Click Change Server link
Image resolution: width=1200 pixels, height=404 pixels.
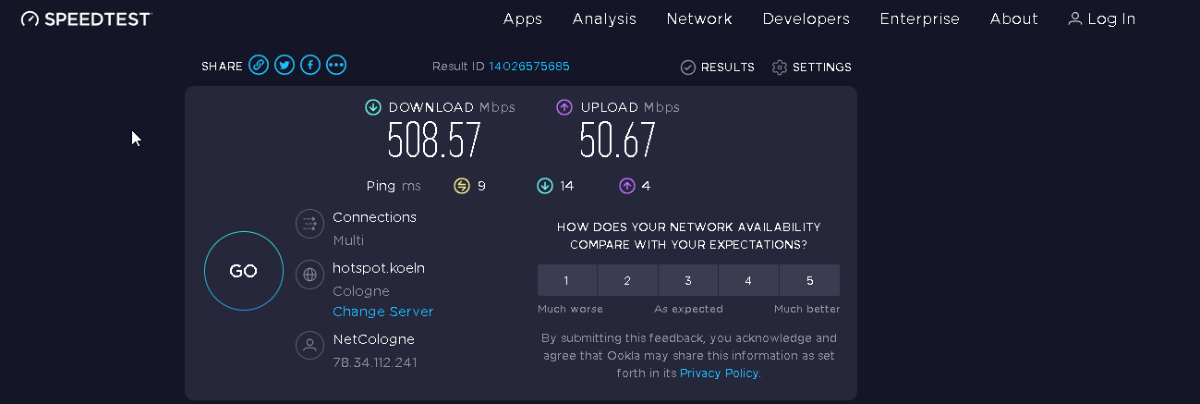pyautogui.click(x=383, y=311)
